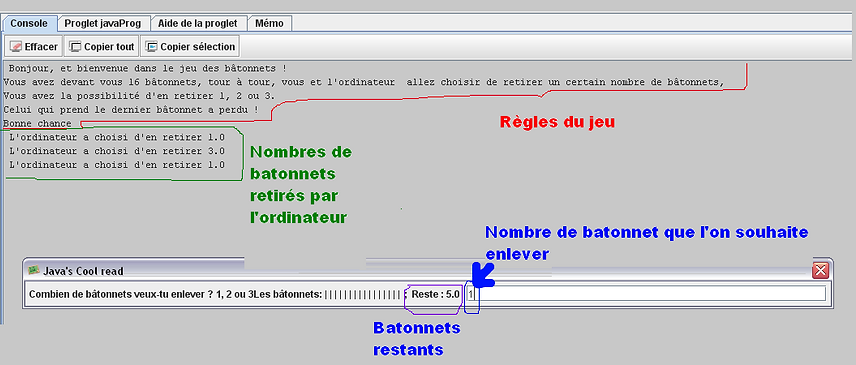Close the Java's Cool read dialog
The width and height of the screenshot is (856, 365).
pos(821,270)
